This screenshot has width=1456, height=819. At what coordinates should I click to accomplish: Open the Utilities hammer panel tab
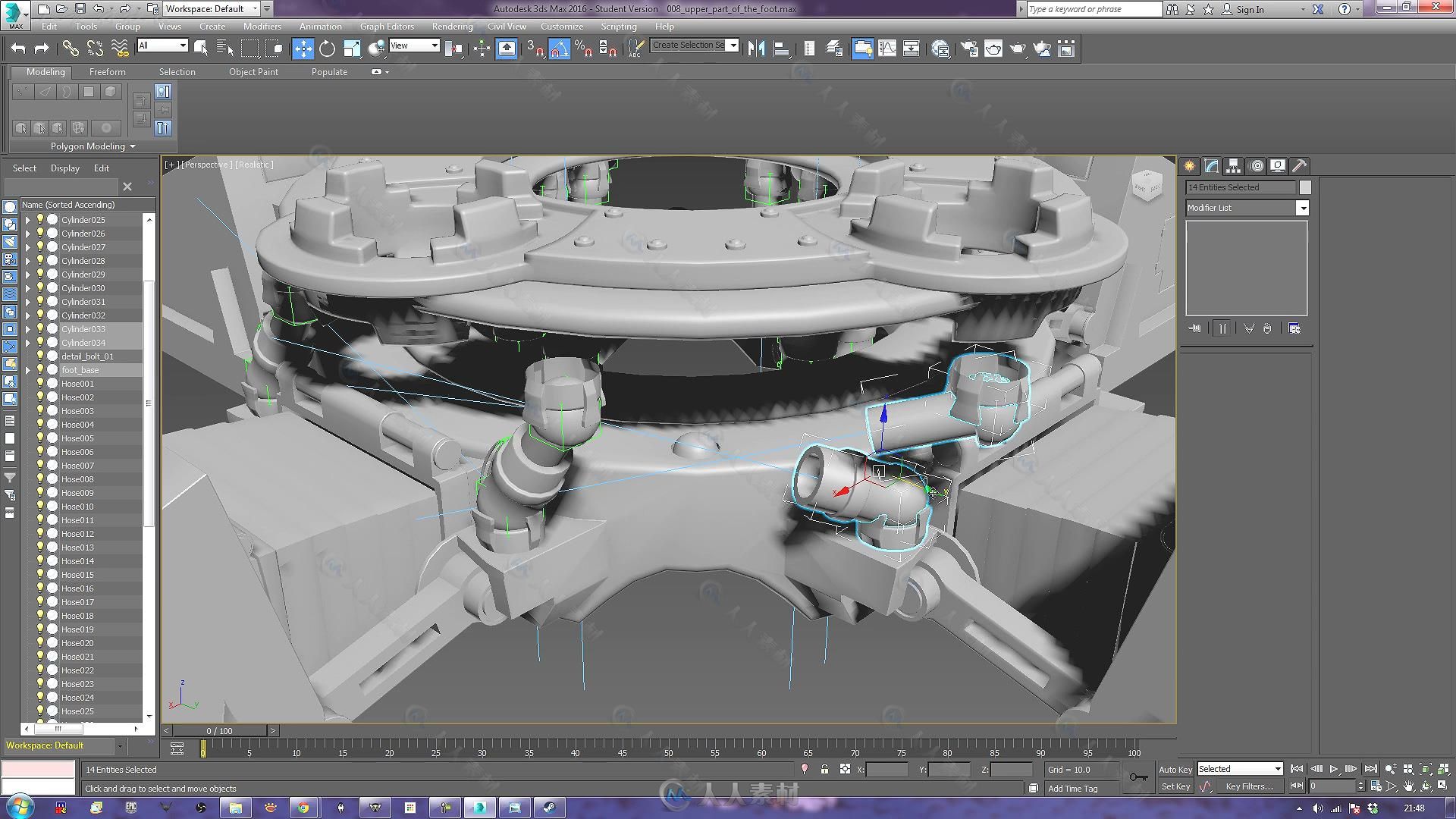coord(1300,165)
